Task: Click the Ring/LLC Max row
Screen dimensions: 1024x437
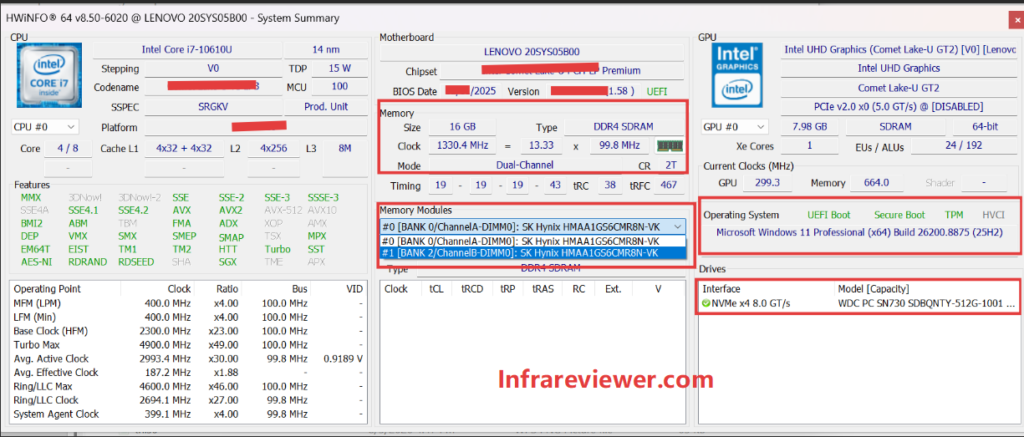Action: pos(189,386)
